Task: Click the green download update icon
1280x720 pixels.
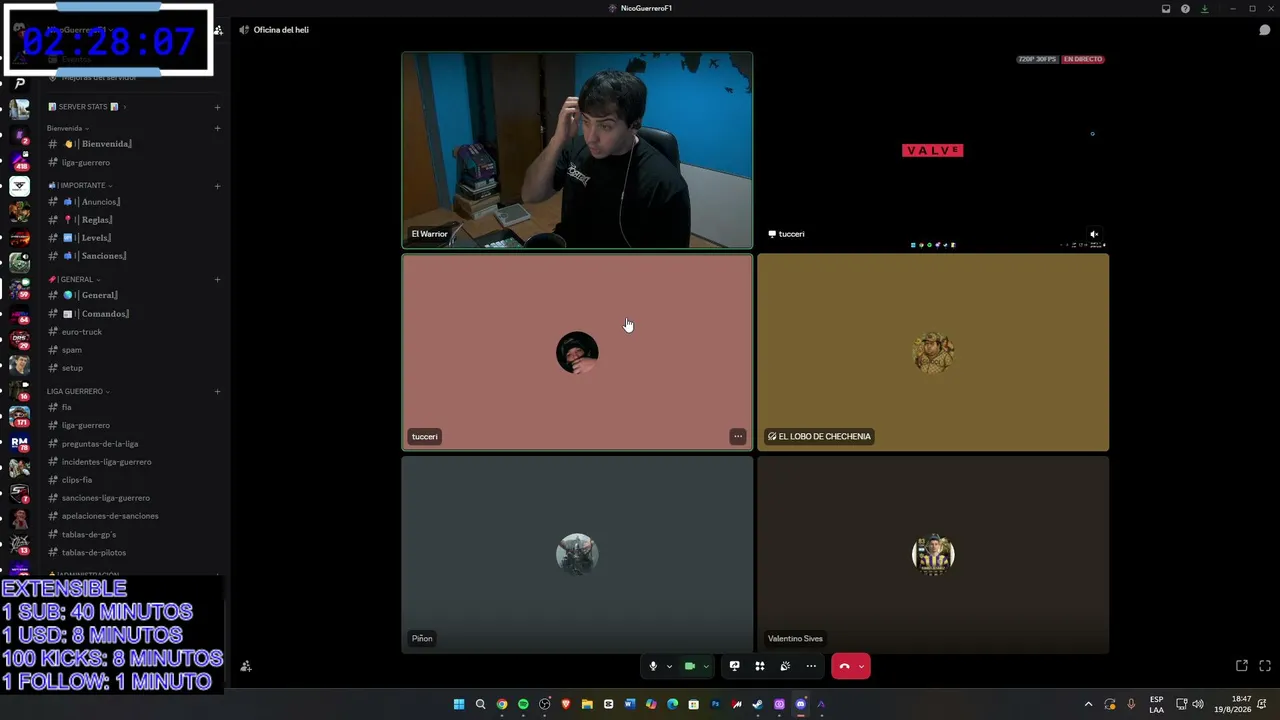Action: (1205, 9)
